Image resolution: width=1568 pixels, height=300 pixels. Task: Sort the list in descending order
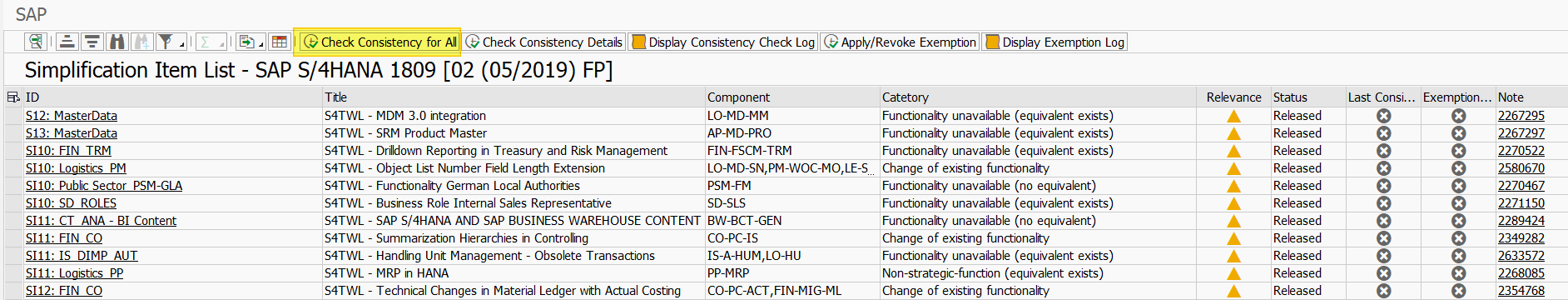coord(92,42)
